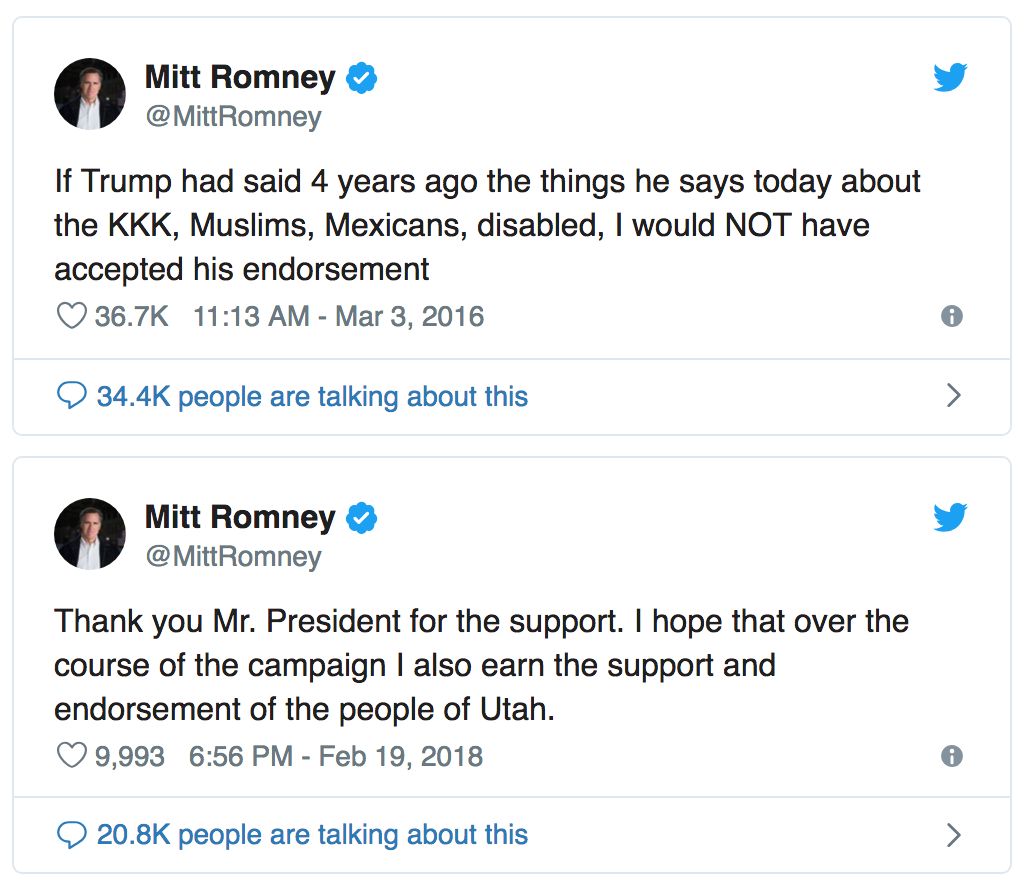1032x890 pixels.
Task: Click Mitt Romney name in second tweet
Action: coord(240,517)
